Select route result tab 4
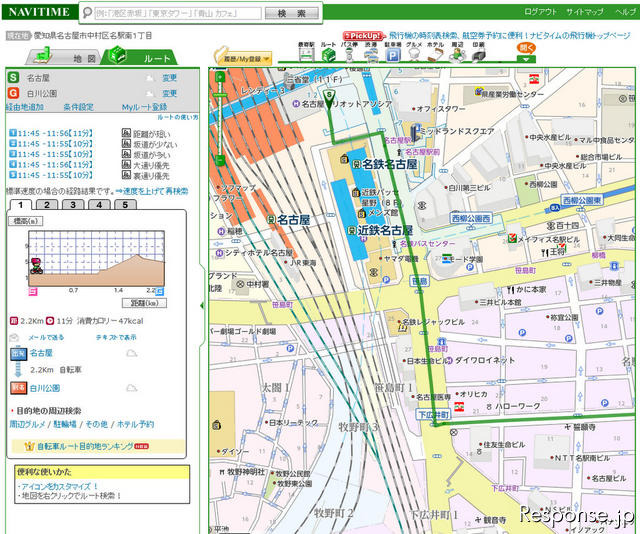Image resolution: width=640 pixels, height=534 pixels. coord(99,205)
